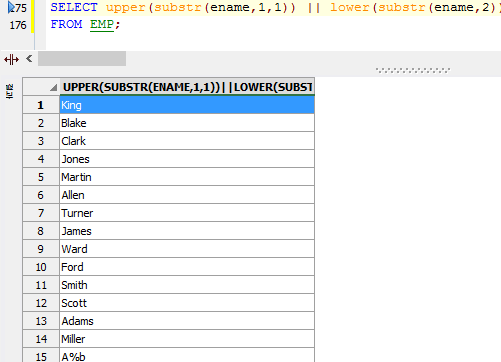This screenshot has height=362, width=501.
Task: Click the Smith cell in results
Action: (187, 285)
